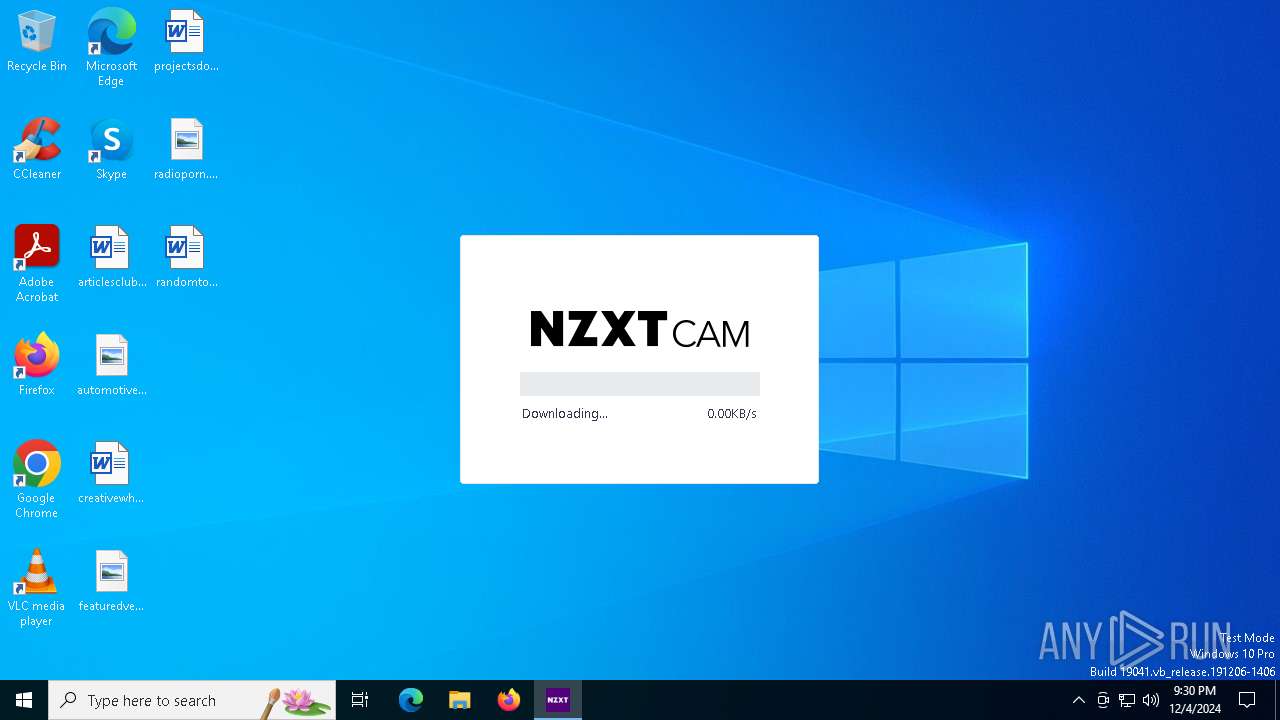Click the Show desktop taskbar sliver
Viewport: 1280px width, 720px height.
(x=1277, y=700)
